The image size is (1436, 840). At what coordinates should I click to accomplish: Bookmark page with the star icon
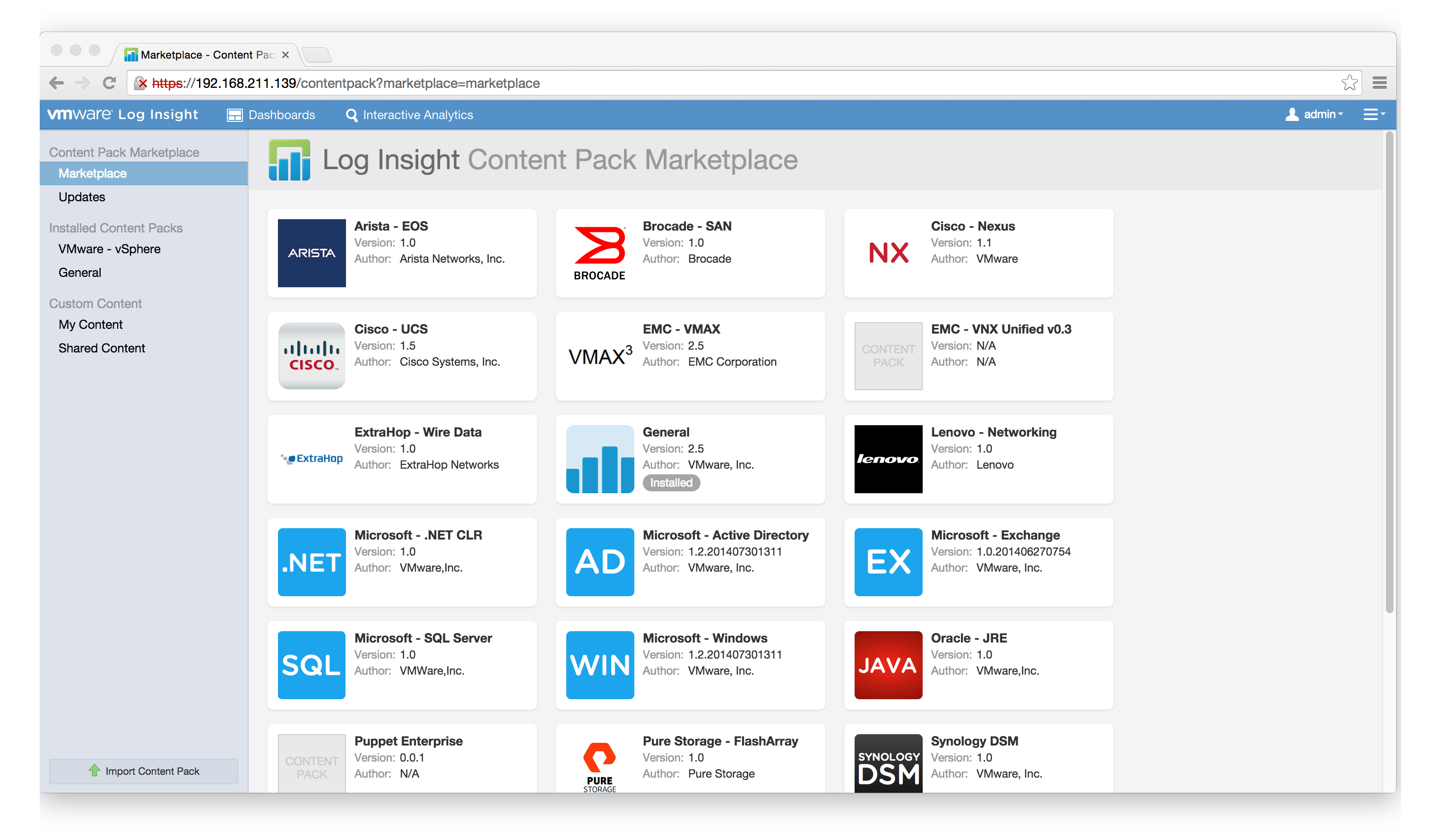pos(1349,83)
